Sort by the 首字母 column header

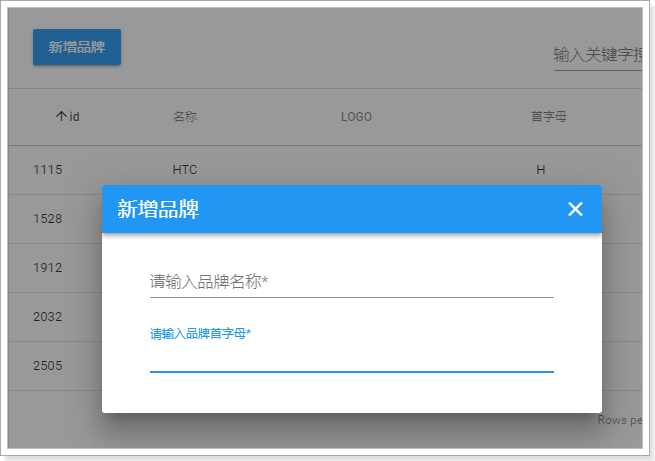click(549, 117)
